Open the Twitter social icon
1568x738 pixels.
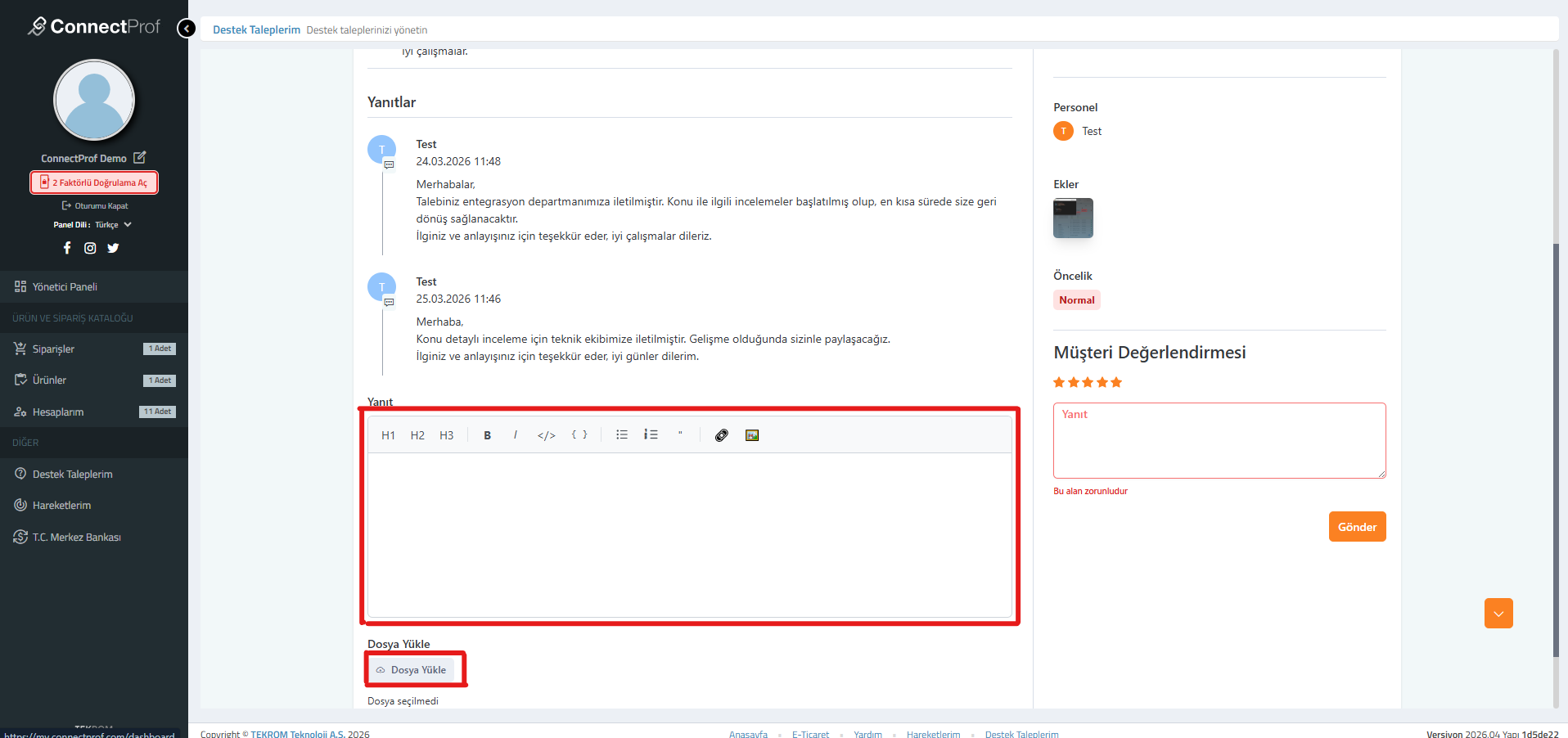click(x=113, y=248)
